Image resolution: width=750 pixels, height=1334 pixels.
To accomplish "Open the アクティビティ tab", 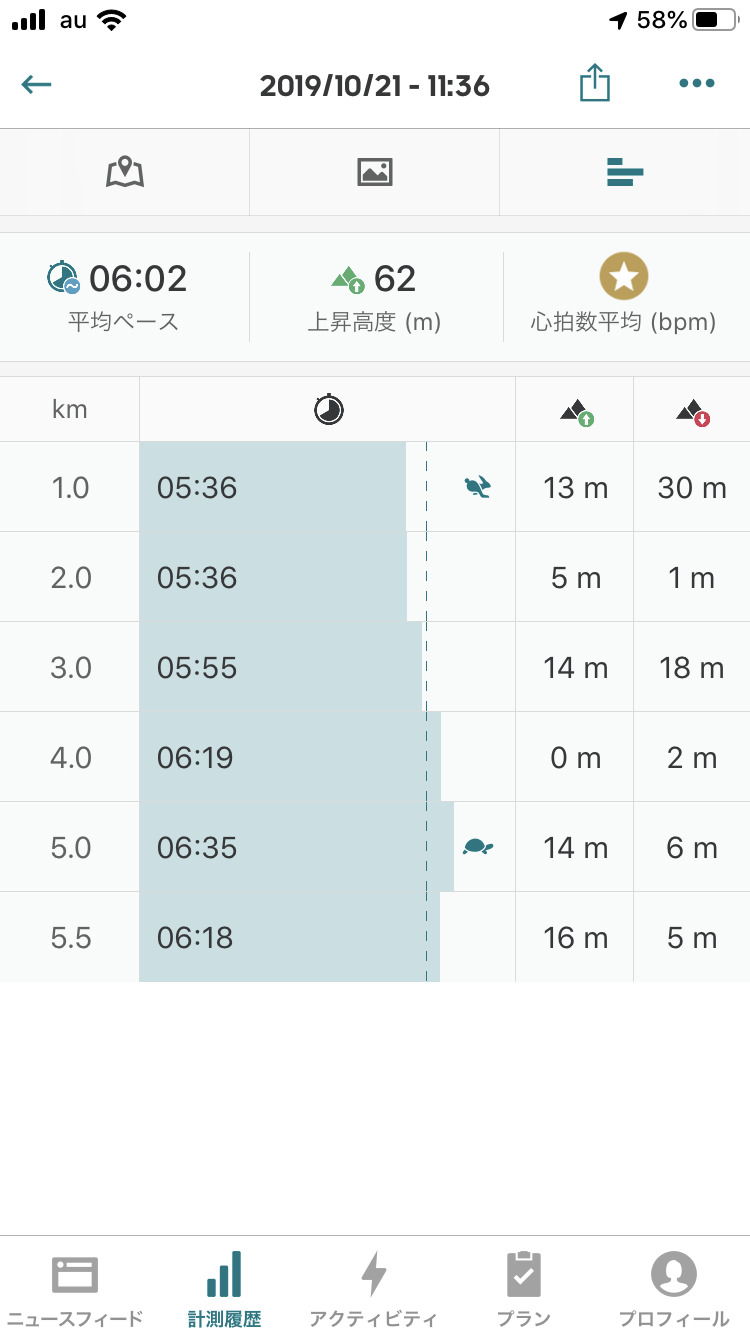I will (373, 1288).
